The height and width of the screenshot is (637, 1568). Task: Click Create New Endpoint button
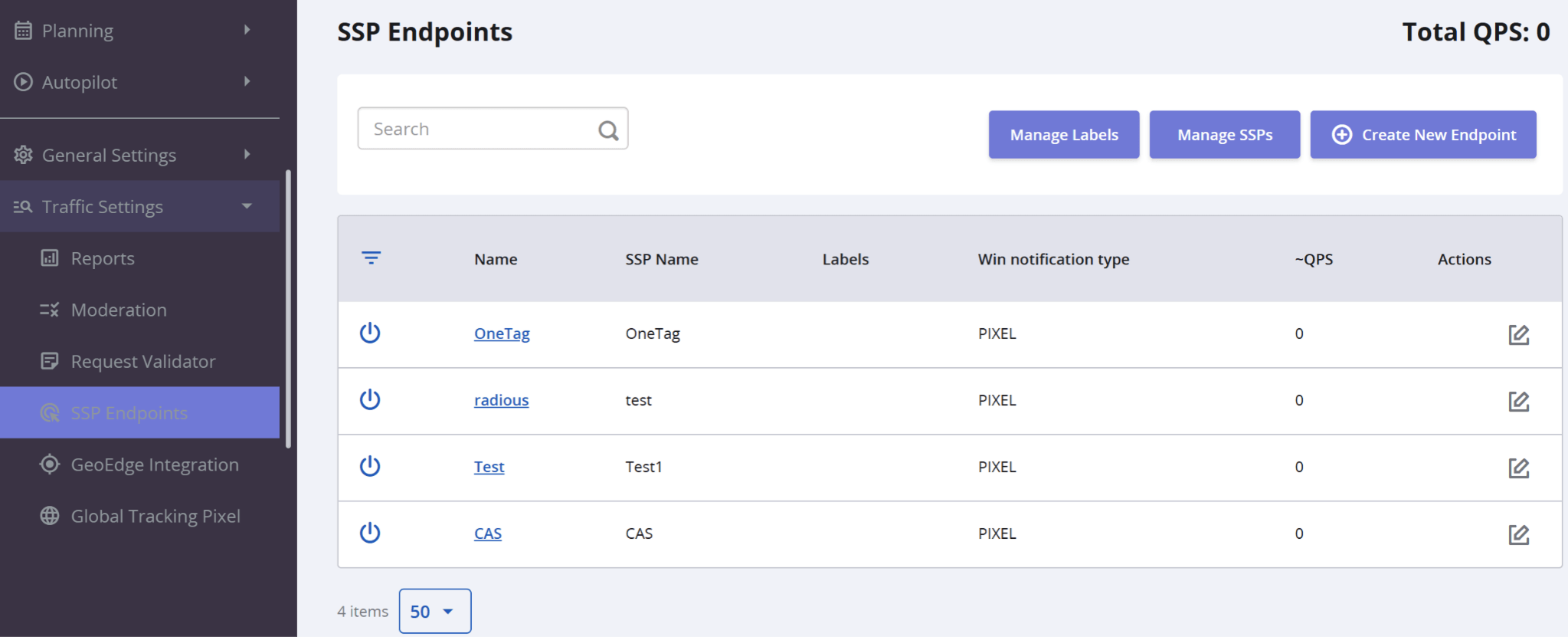[x=1423, y=135]
